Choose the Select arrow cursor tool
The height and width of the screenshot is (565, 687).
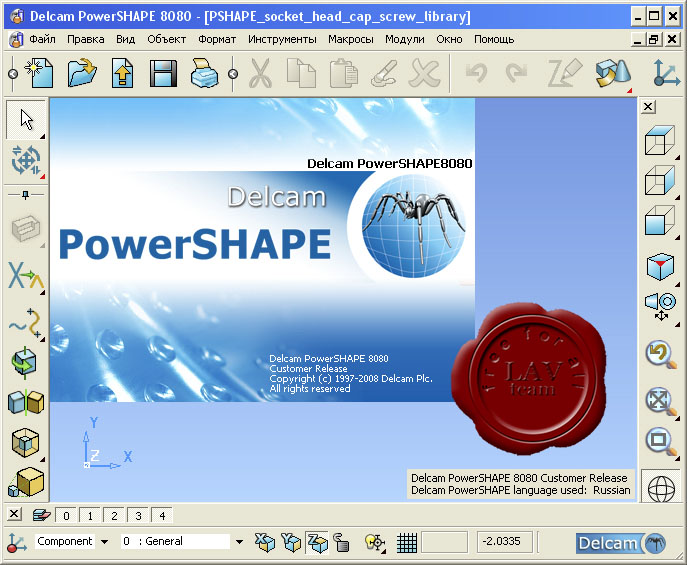pyautogui.click(x=26, y=120)
